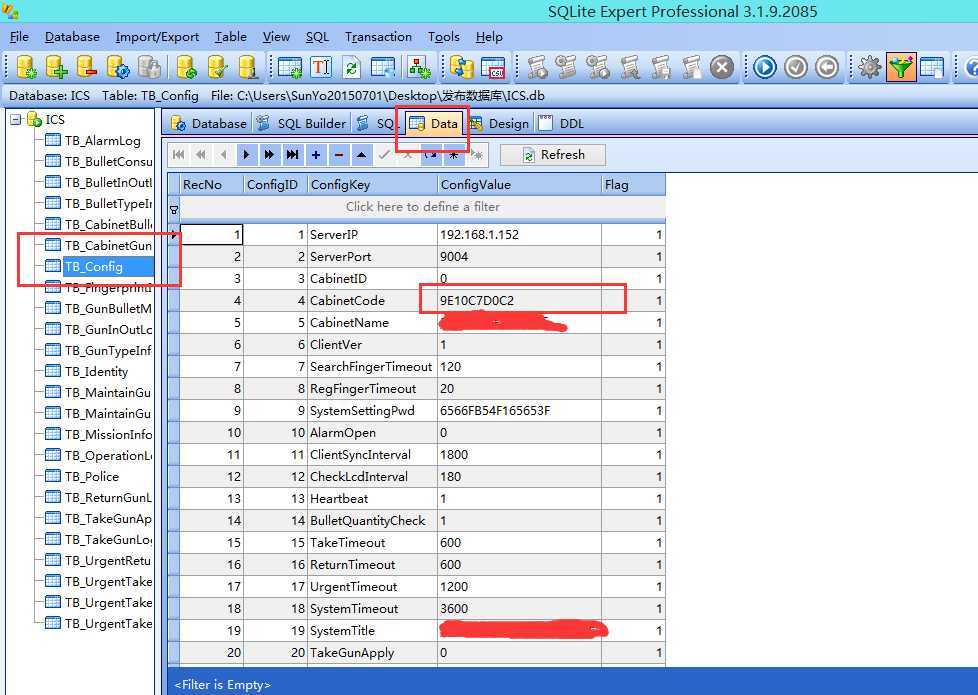Click the rename table text-cursor icon
This screenshot has width=978, height=695.
click(321, 67)
